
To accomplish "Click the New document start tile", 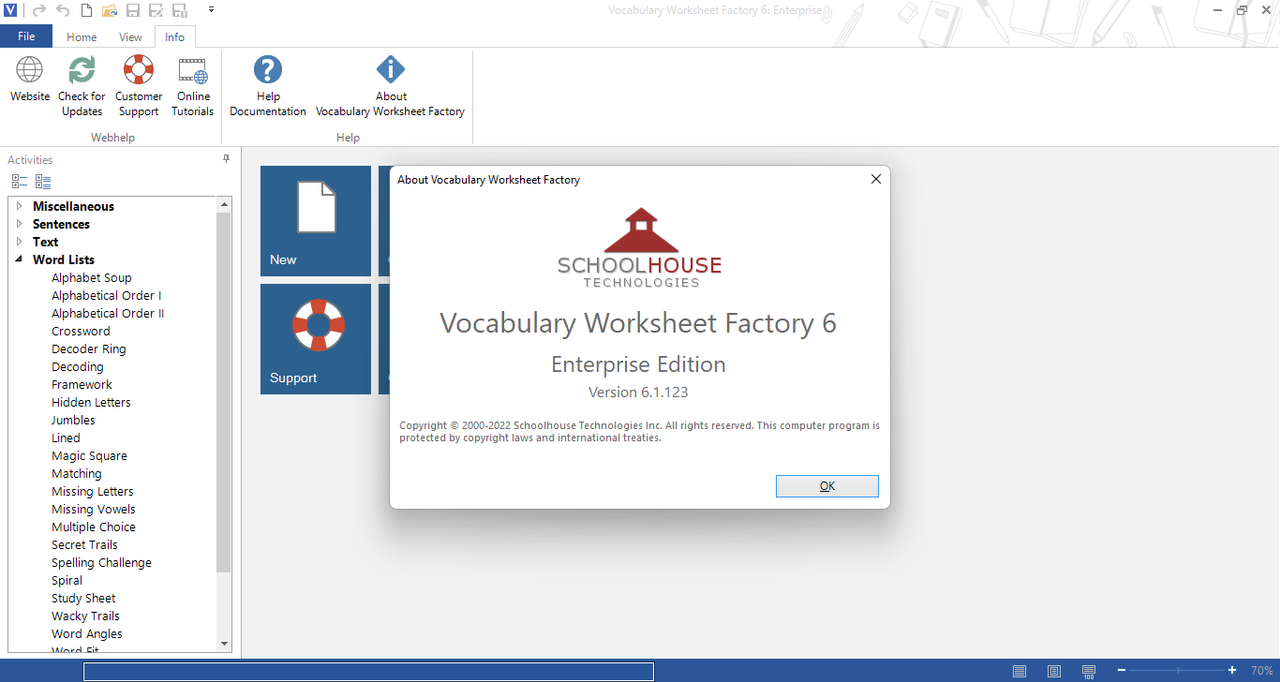I will pos(316,221).
